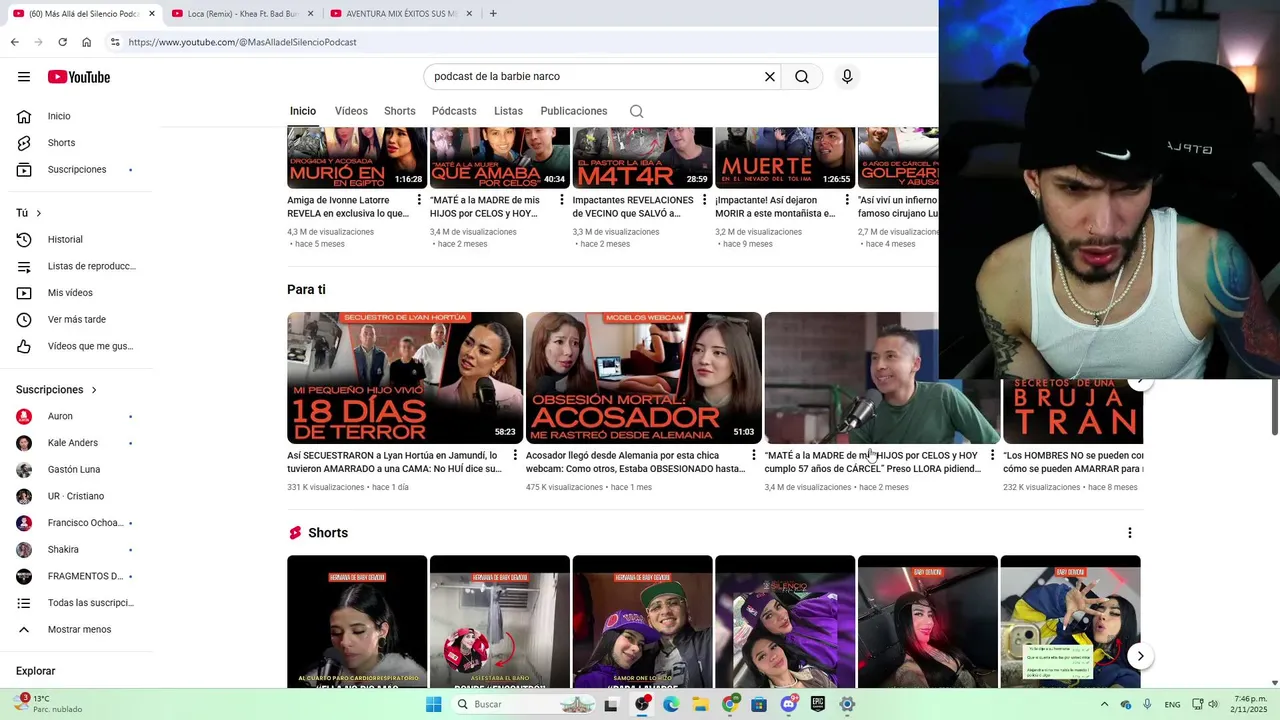Open the Gastón Luna subscription channel

[x=76, y=469]
